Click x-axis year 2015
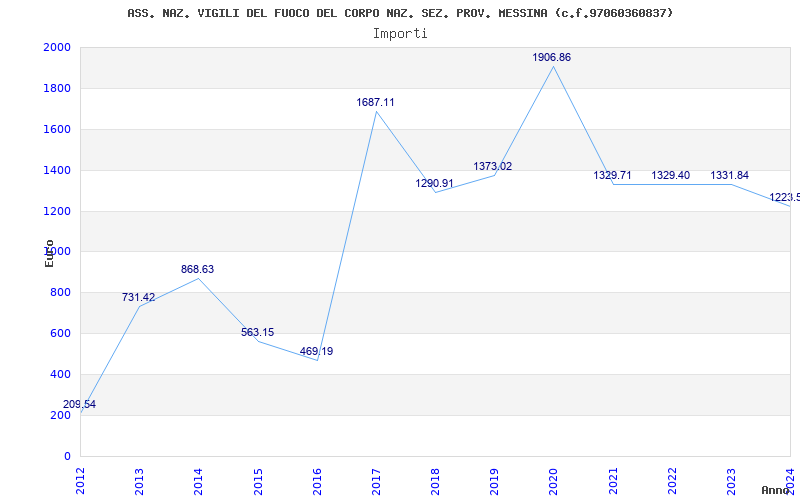Screen dimensions: 800x500 (258, 481)
